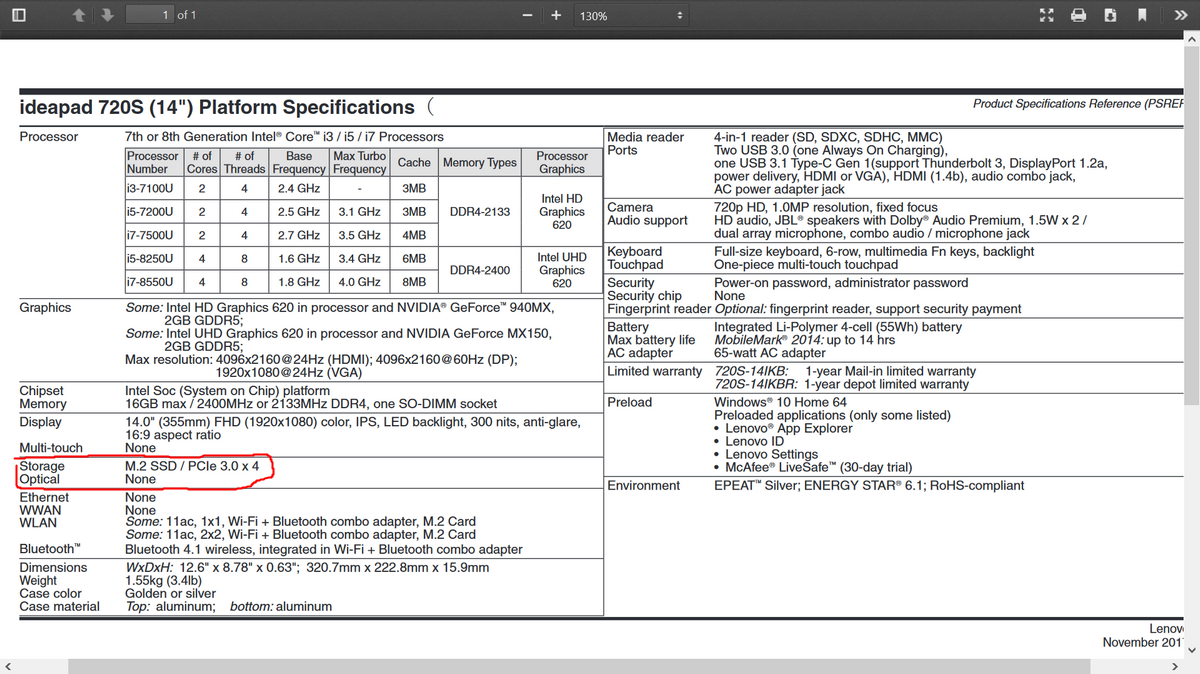Click the '4-in-1 reader (SD, SDXC, SDHC, MMC)' text
Image resolution: width=1200 pixels, height=674 pixels.
pos(828,137)
